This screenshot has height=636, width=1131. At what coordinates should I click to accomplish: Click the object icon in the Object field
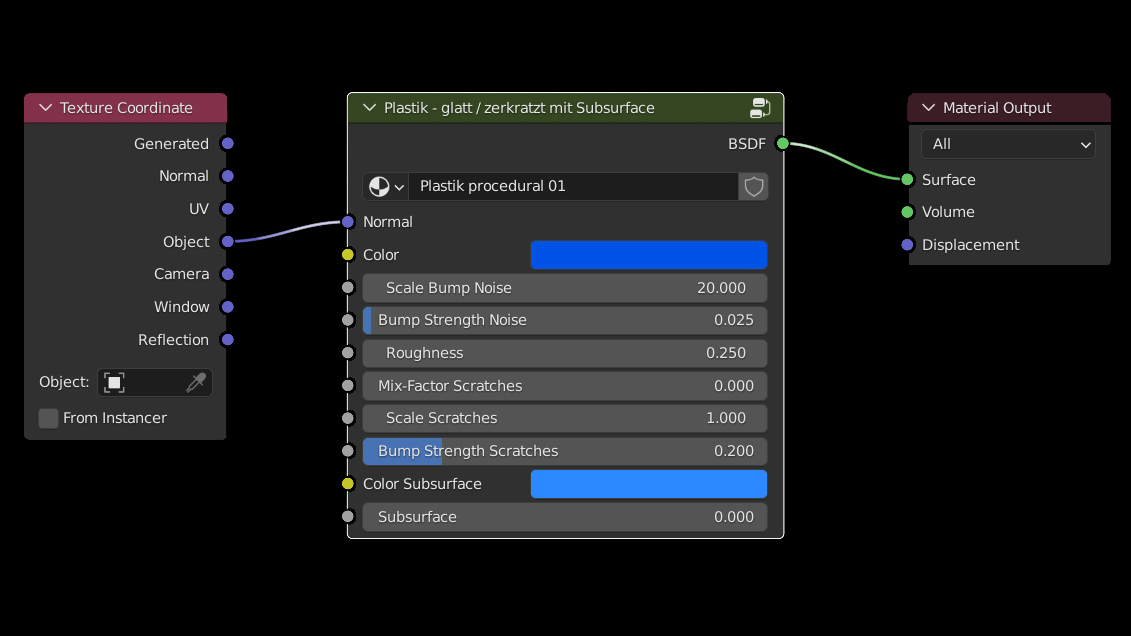pyautogui.click(x=115, y=383)
